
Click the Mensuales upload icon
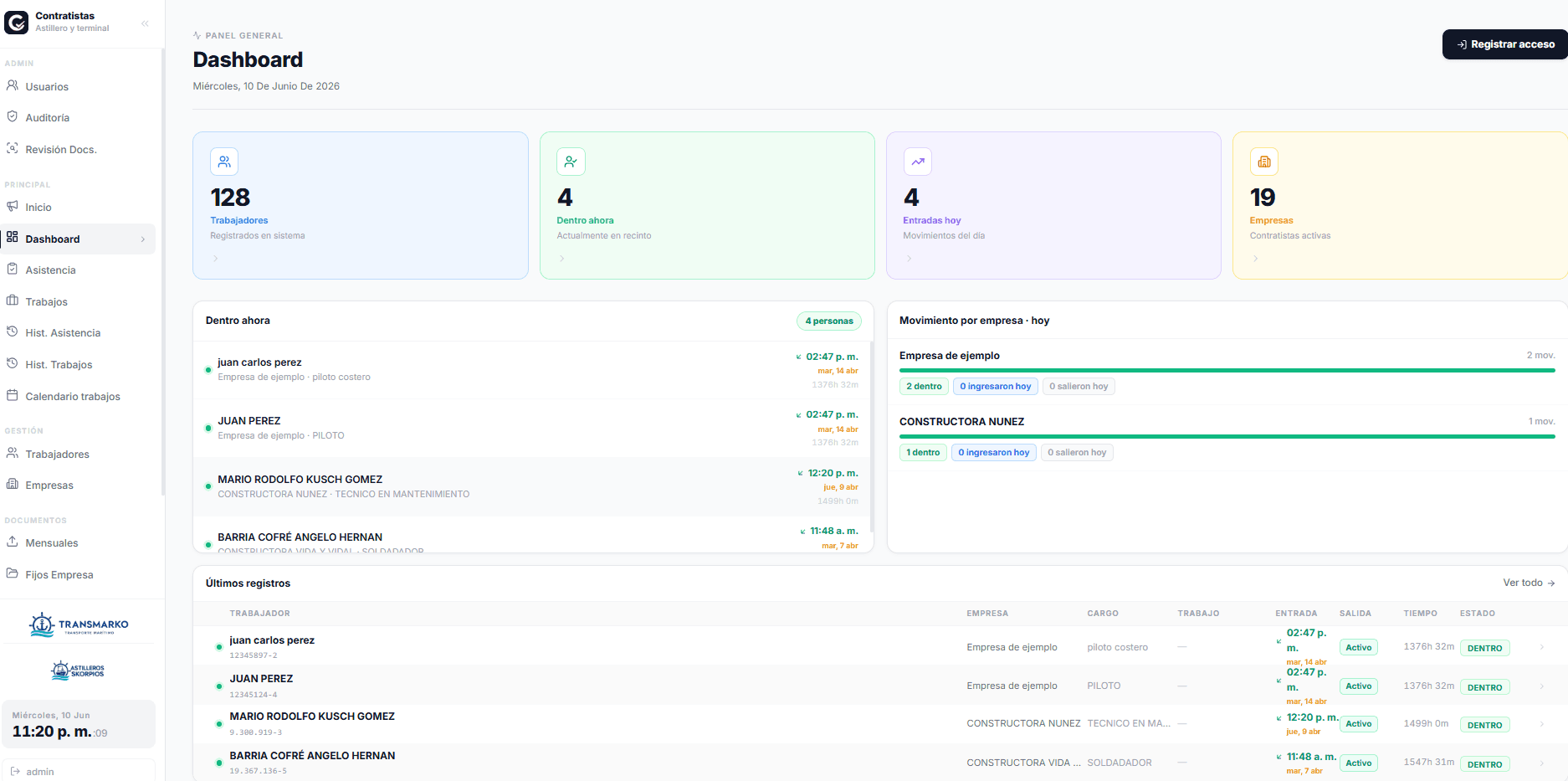pyautogui.click(x=12, y=542)
